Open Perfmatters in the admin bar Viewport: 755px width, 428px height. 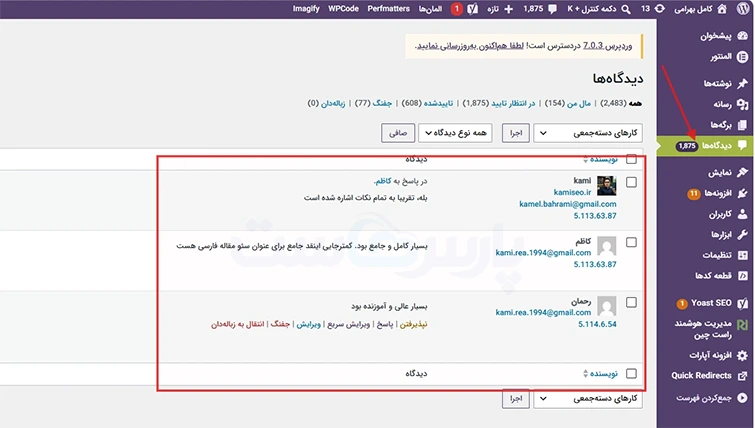[388, 9]
